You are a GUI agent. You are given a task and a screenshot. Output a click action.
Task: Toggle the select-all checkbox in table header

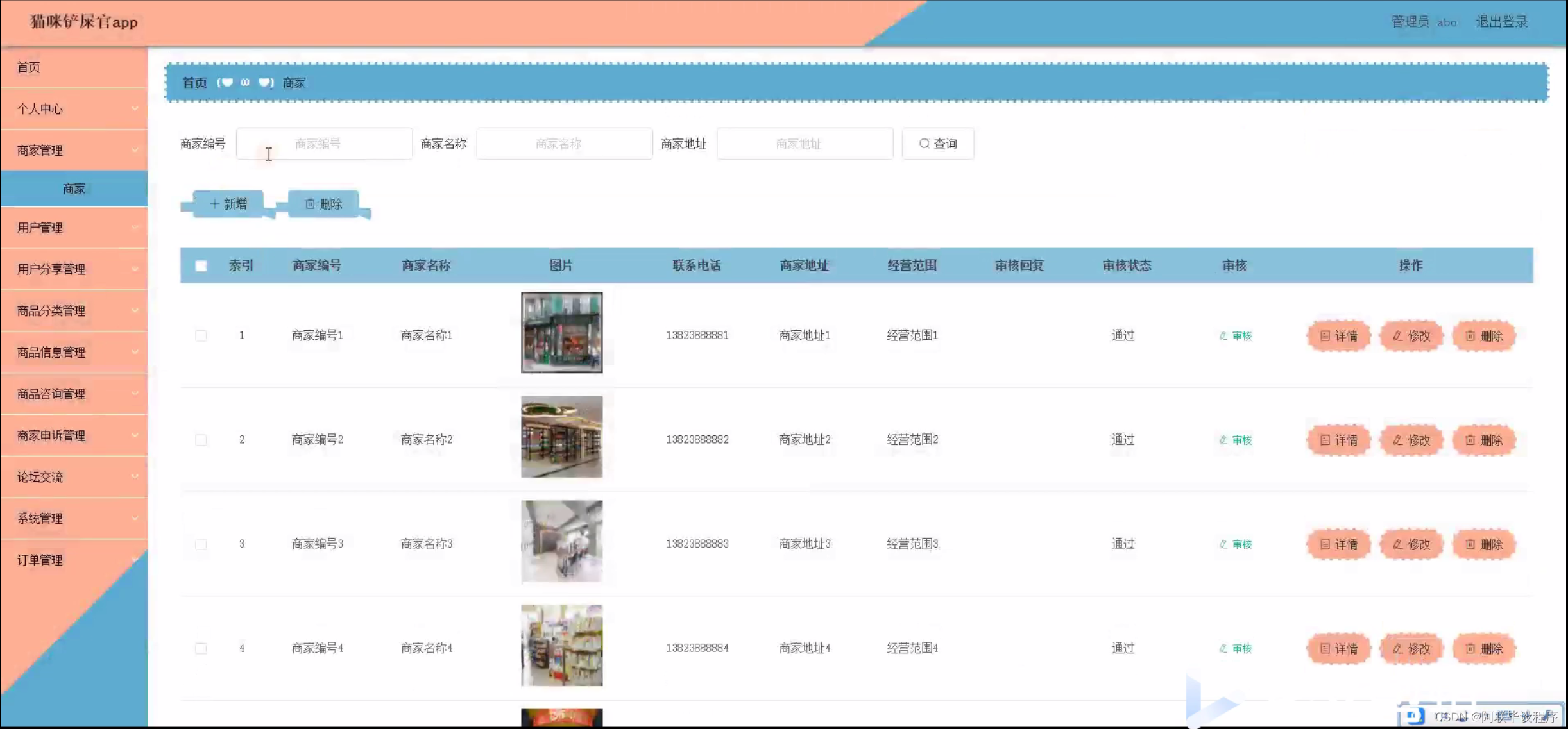[x=201, y=265]
